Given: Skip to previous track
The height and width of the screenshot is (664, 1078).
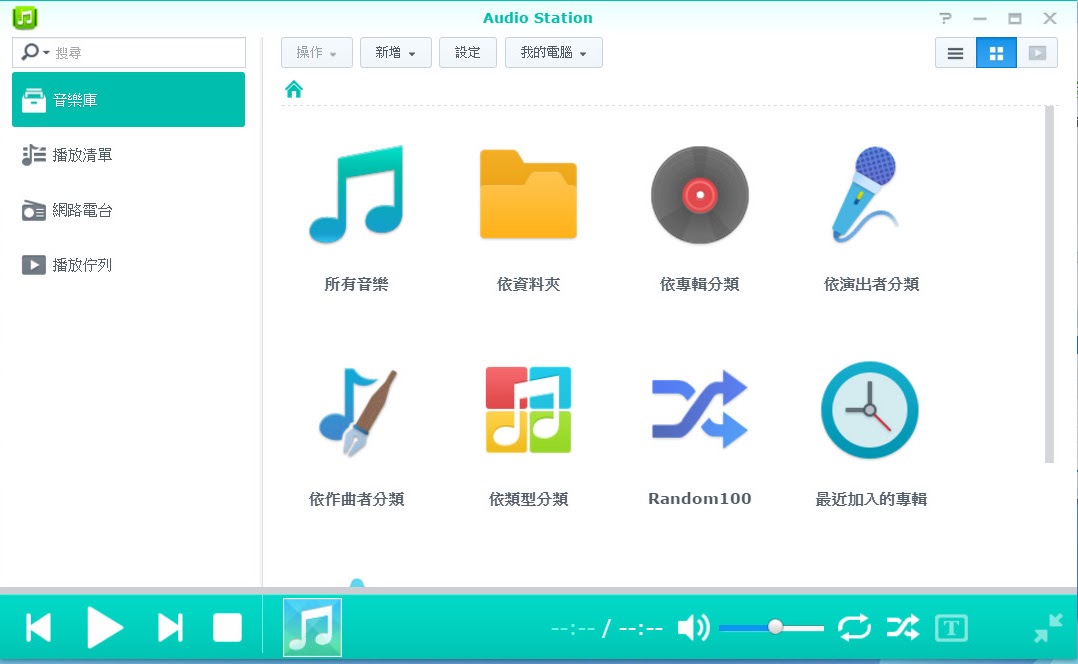Looking at the screenshot, I should 38,628.
